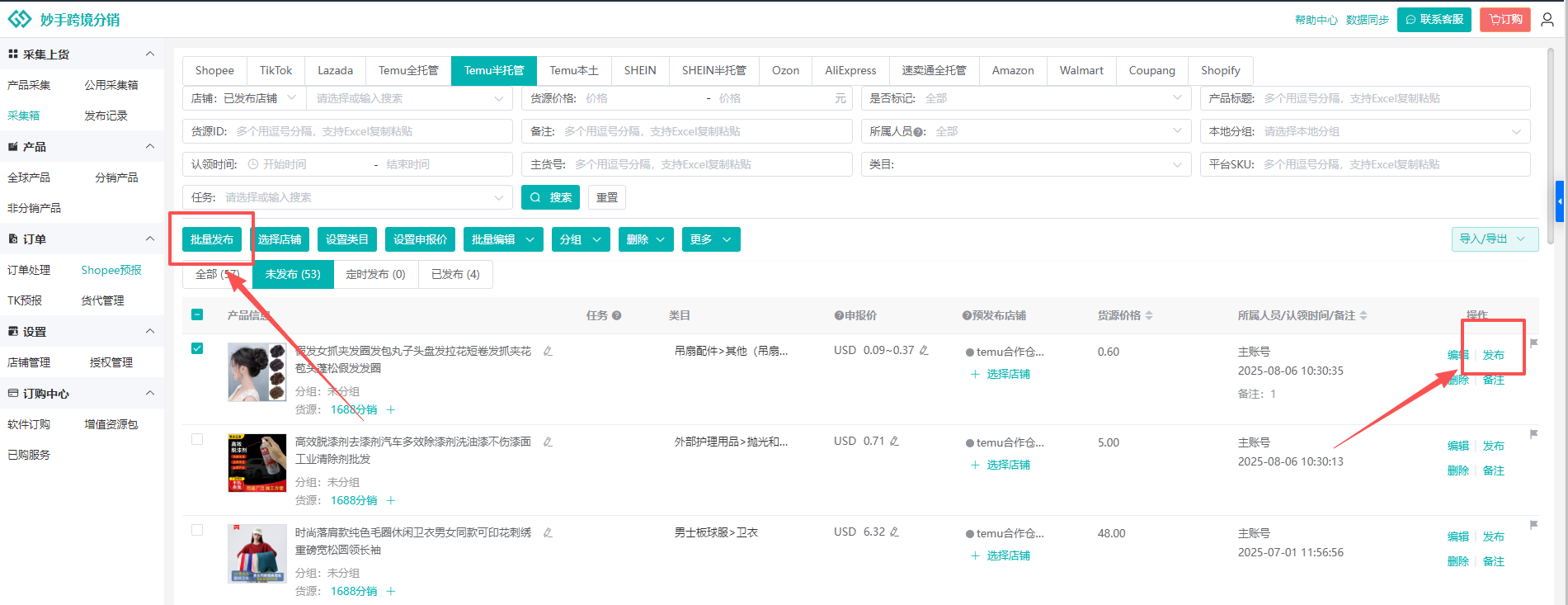Open the 批量编辑 dropdown
This screenshot has width=1568, height=605.
[x=502, y=239]
